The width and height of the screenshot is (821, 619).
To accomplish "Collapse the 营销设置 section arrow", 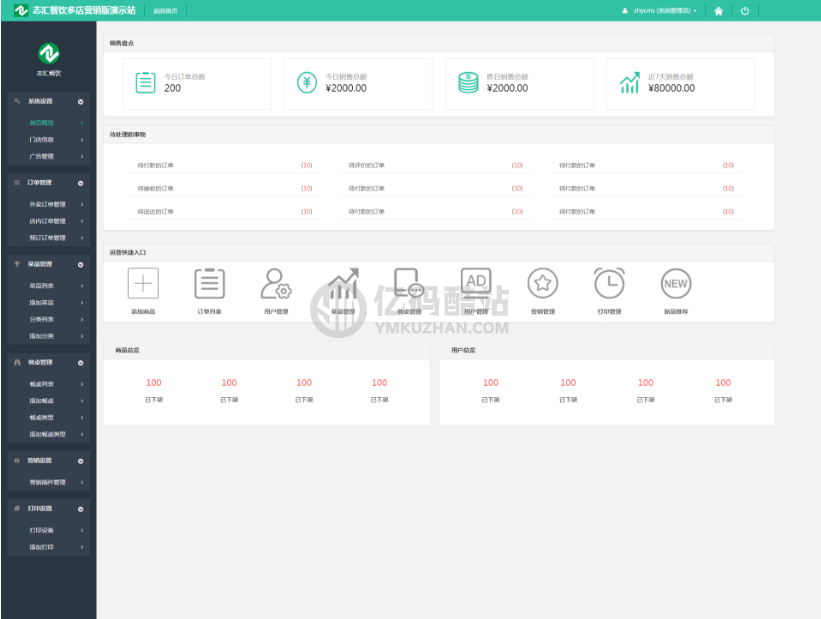I will coord(81,461).
